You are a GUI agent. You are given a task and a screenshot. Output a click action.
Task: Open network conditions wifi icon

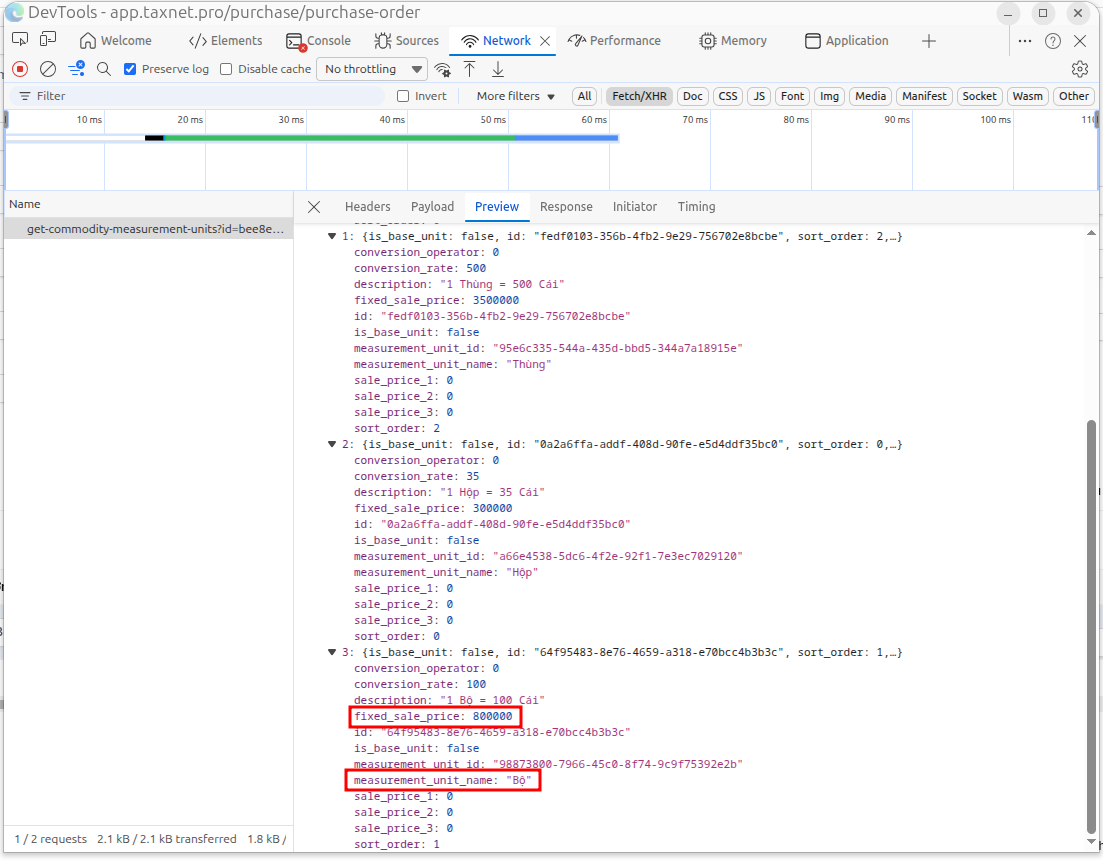pyautogui.click(x=442, y=69)
